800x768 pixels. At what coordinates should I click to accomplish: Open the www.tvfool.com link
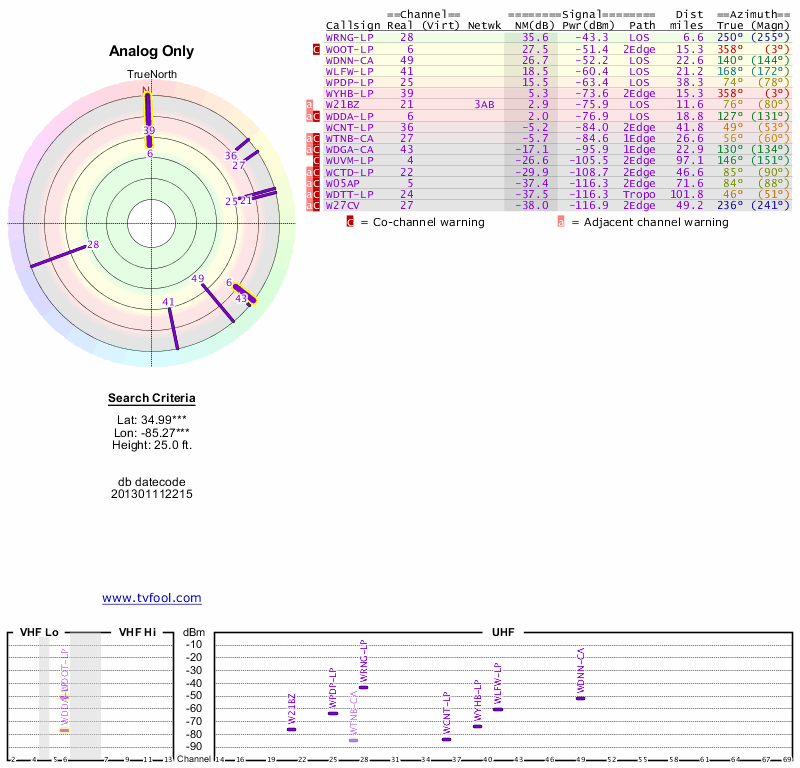(x=152, y=598)
